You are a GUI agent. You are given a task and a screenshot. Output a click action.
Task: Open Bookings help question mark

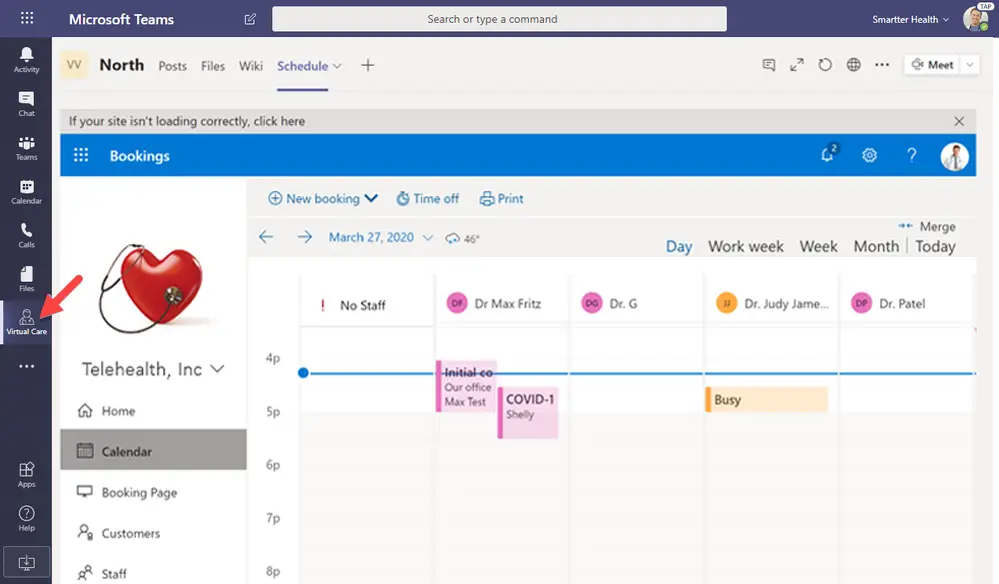pyautogui.click(x=912, y=155)
